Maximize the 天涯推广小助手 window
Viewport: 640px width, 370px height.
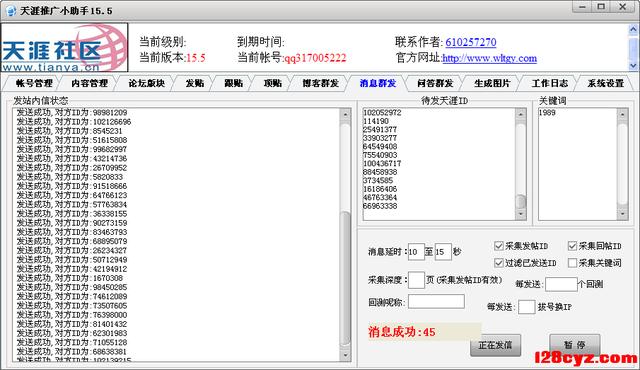tap(601, 7)
